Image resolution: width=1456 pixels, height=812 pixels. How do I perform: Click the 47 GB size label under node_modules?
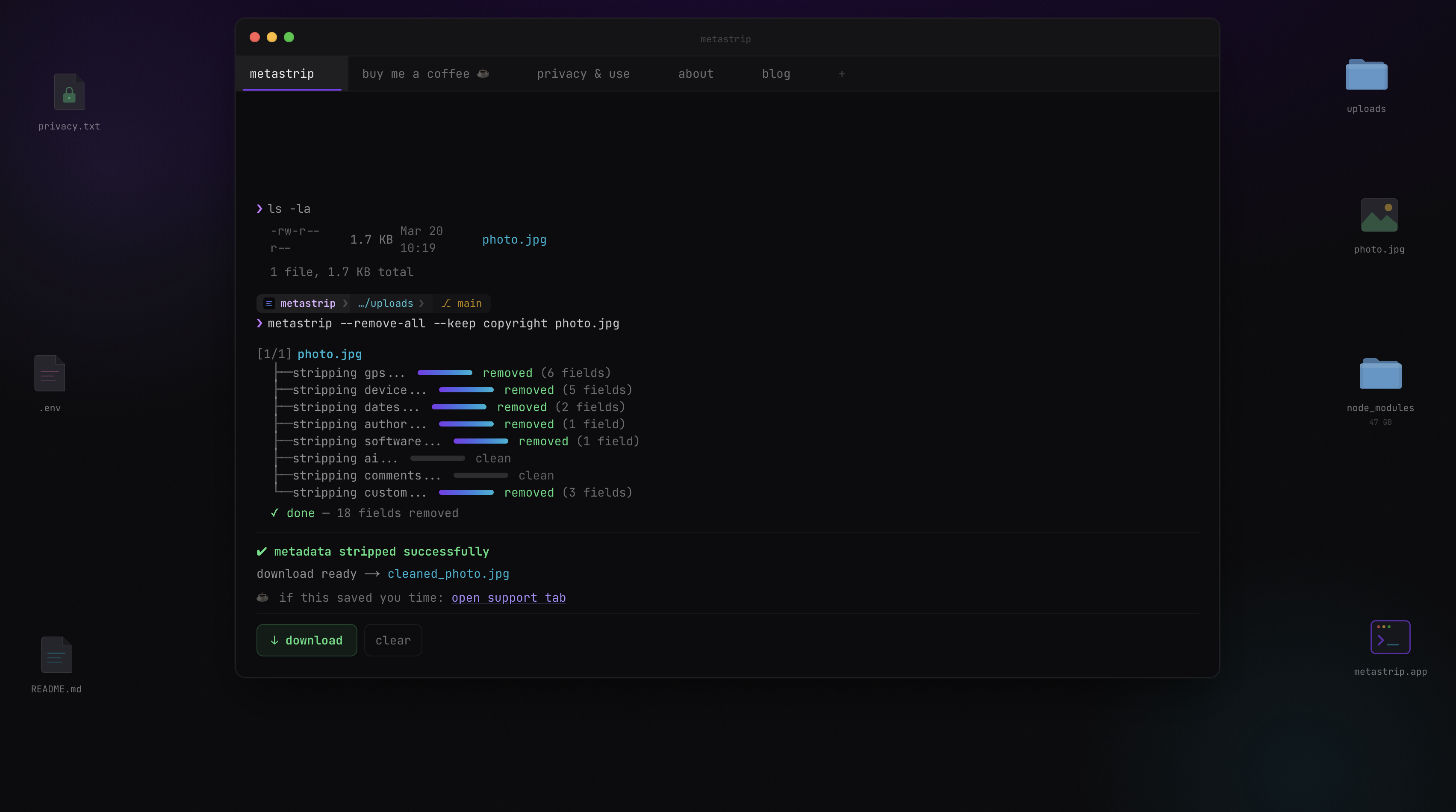(x=1380, y=423)
